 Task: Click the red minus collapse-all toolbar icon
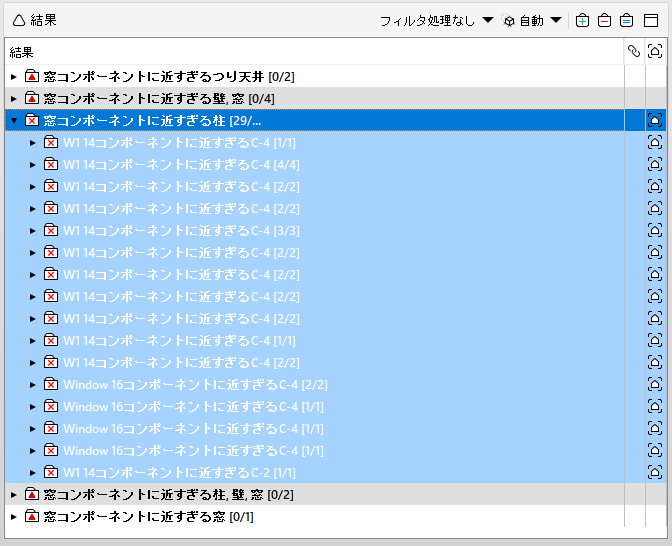[604, 21]
